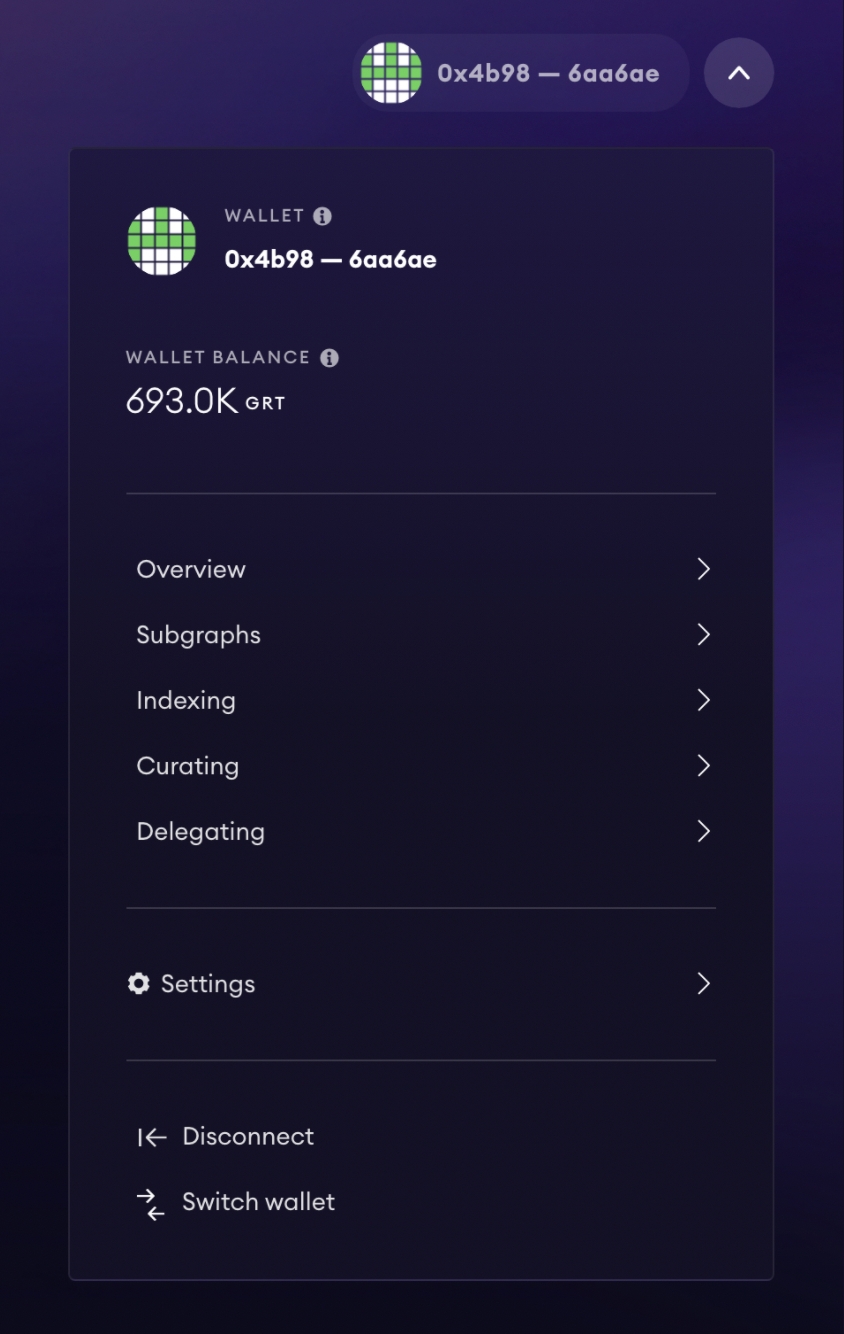Screen dimensions: 844x1334
Task: Open the WALLET BALANCE info tooltip icon
Action: click(332, 357)
